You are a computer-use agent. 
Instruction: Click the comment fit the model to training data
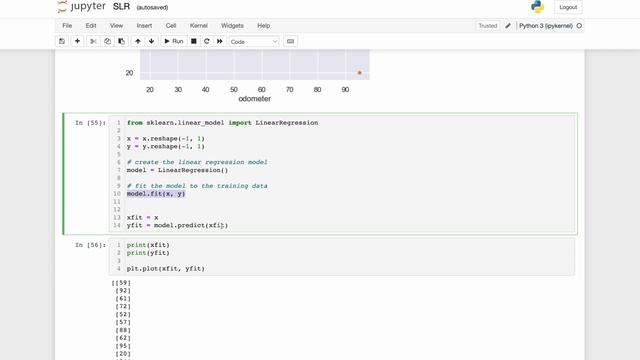coord(197,186)
